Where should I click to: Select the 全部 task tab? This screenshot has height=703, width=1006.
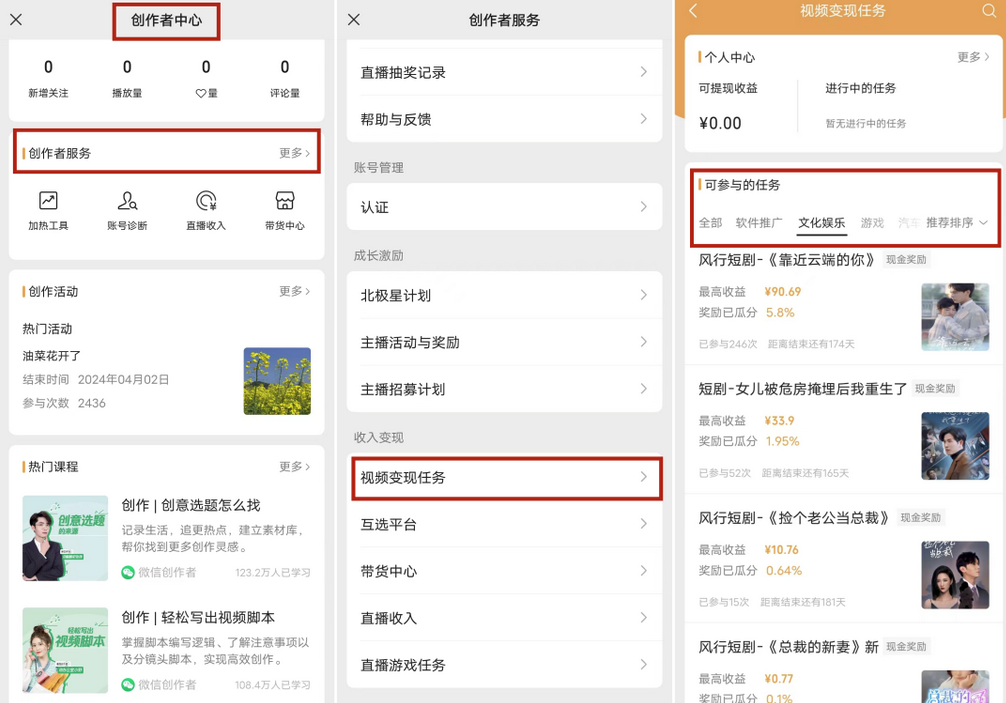pyautogui.click(x=710, y=222)
